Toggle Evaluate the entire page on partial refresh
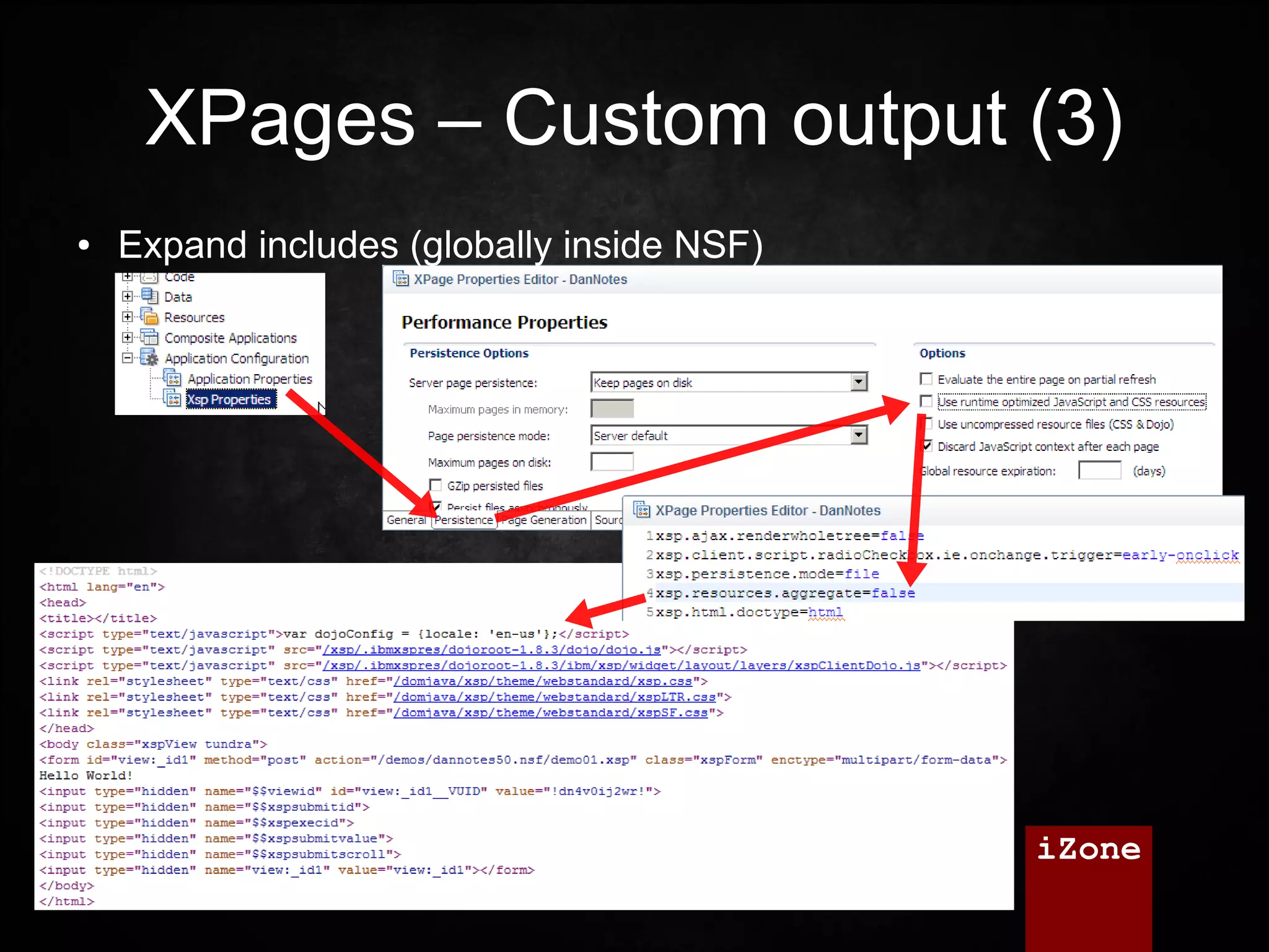This screenshot has width=1269, height=952. (926, 378)
